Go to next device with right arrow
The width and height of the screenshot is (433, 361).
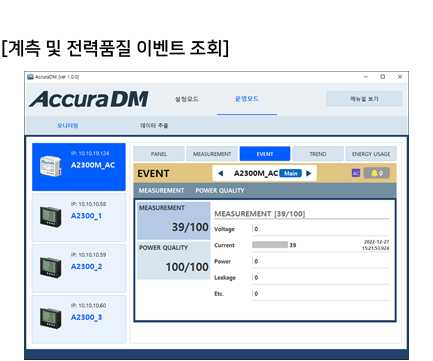[309, 173]
